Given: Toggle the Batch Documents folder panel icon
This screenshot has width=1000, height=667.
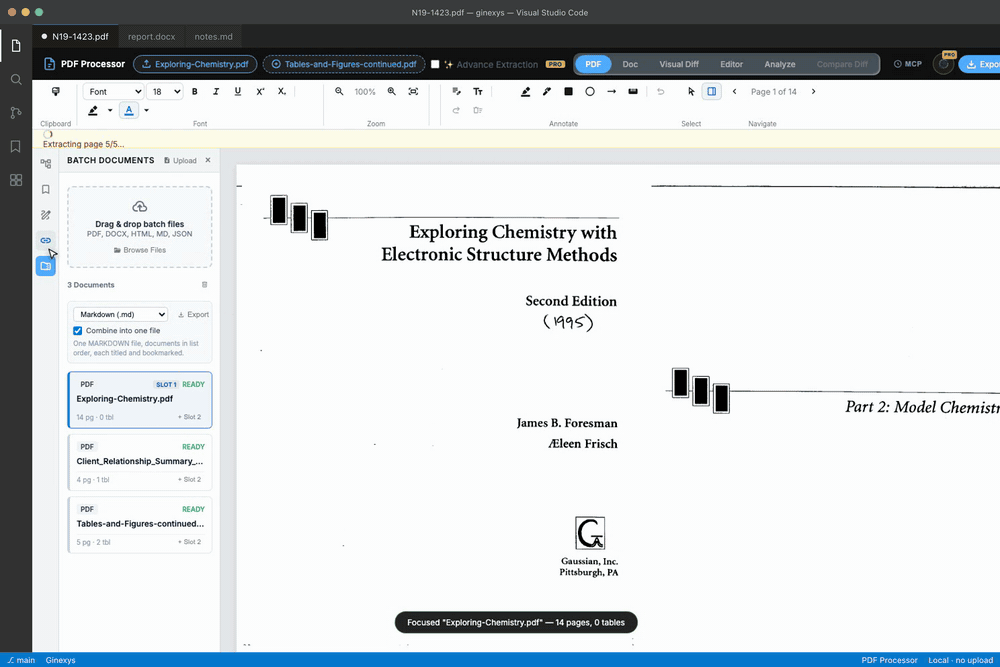Looking at the screenshot, I should [x=46, y=266].
